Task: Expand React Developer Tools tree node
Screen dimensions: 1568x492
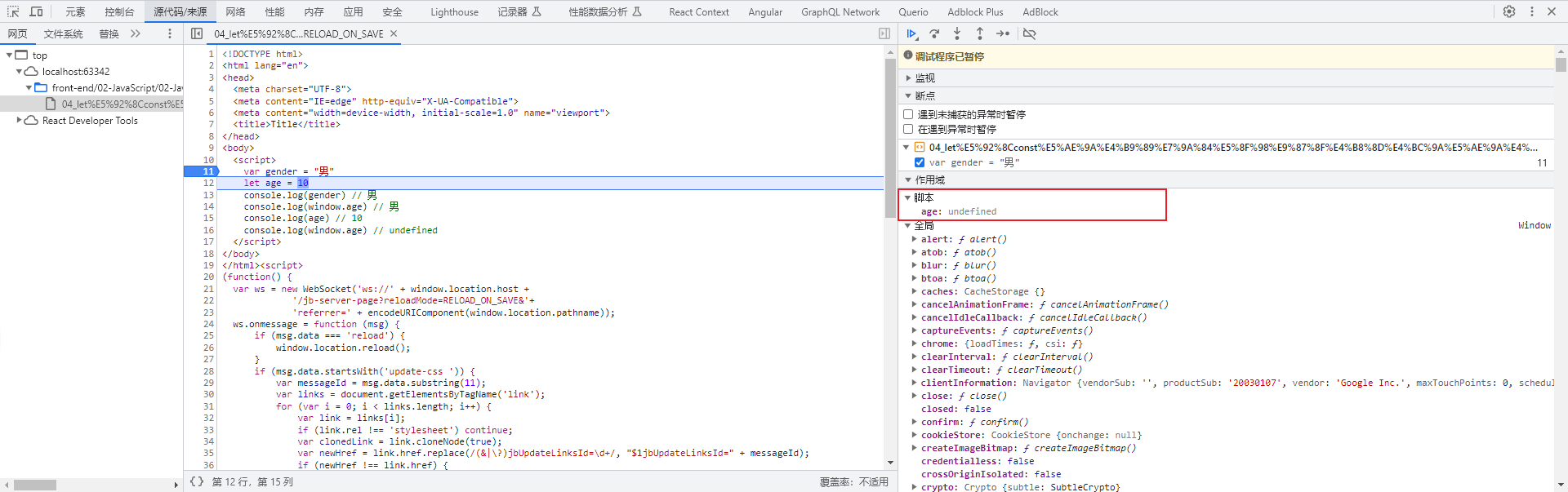Action: [x=19, y=120]
